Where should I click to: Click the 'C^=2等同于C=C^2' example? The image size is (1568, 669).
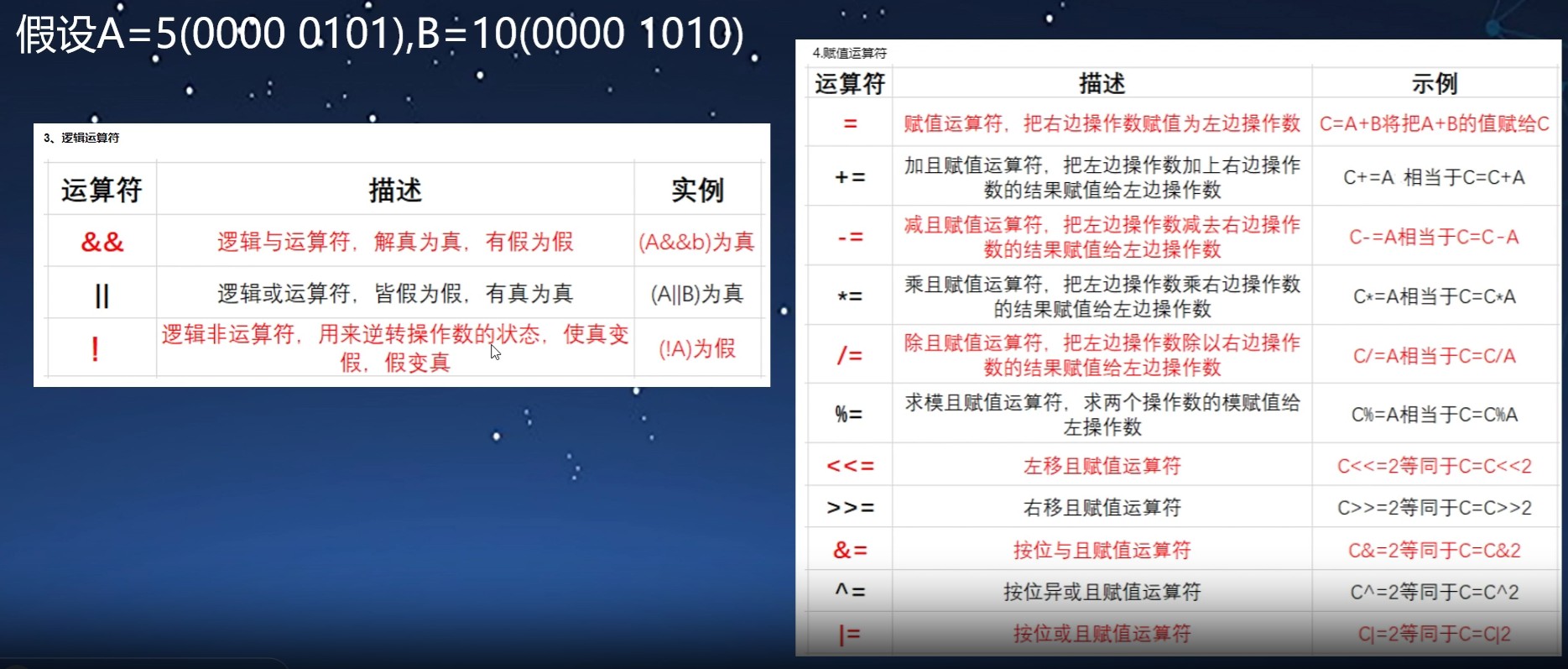click(x=1435, y=593)
